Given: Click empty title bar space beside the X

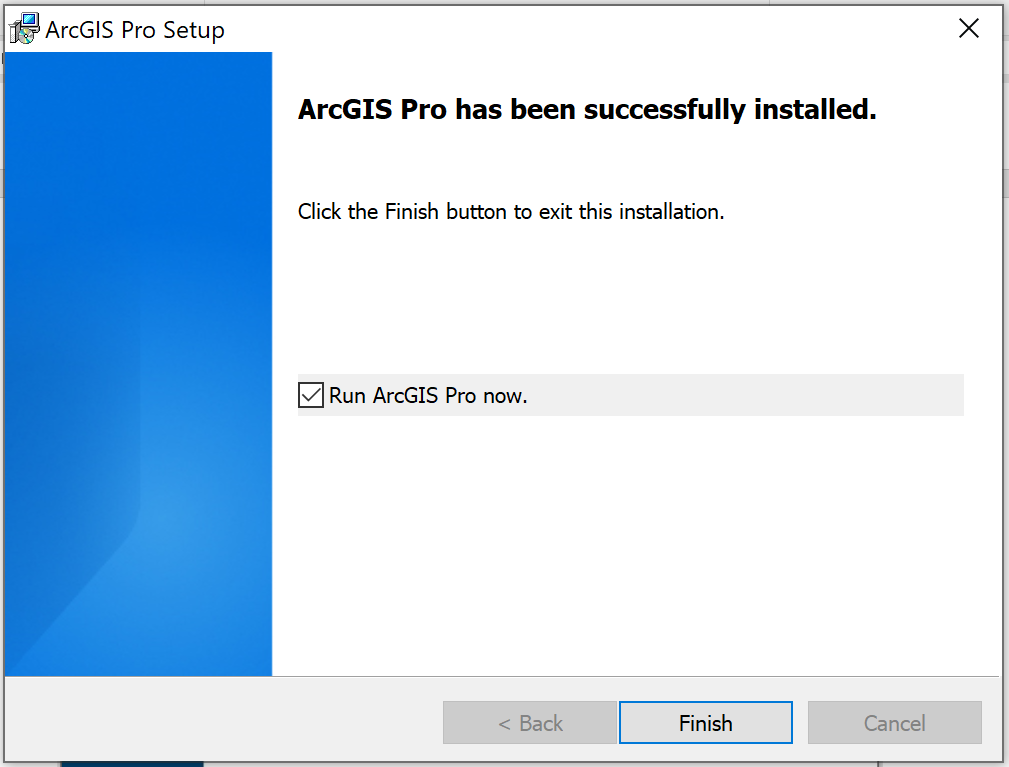Looking at the screenshot, I should tap(600, 29).
